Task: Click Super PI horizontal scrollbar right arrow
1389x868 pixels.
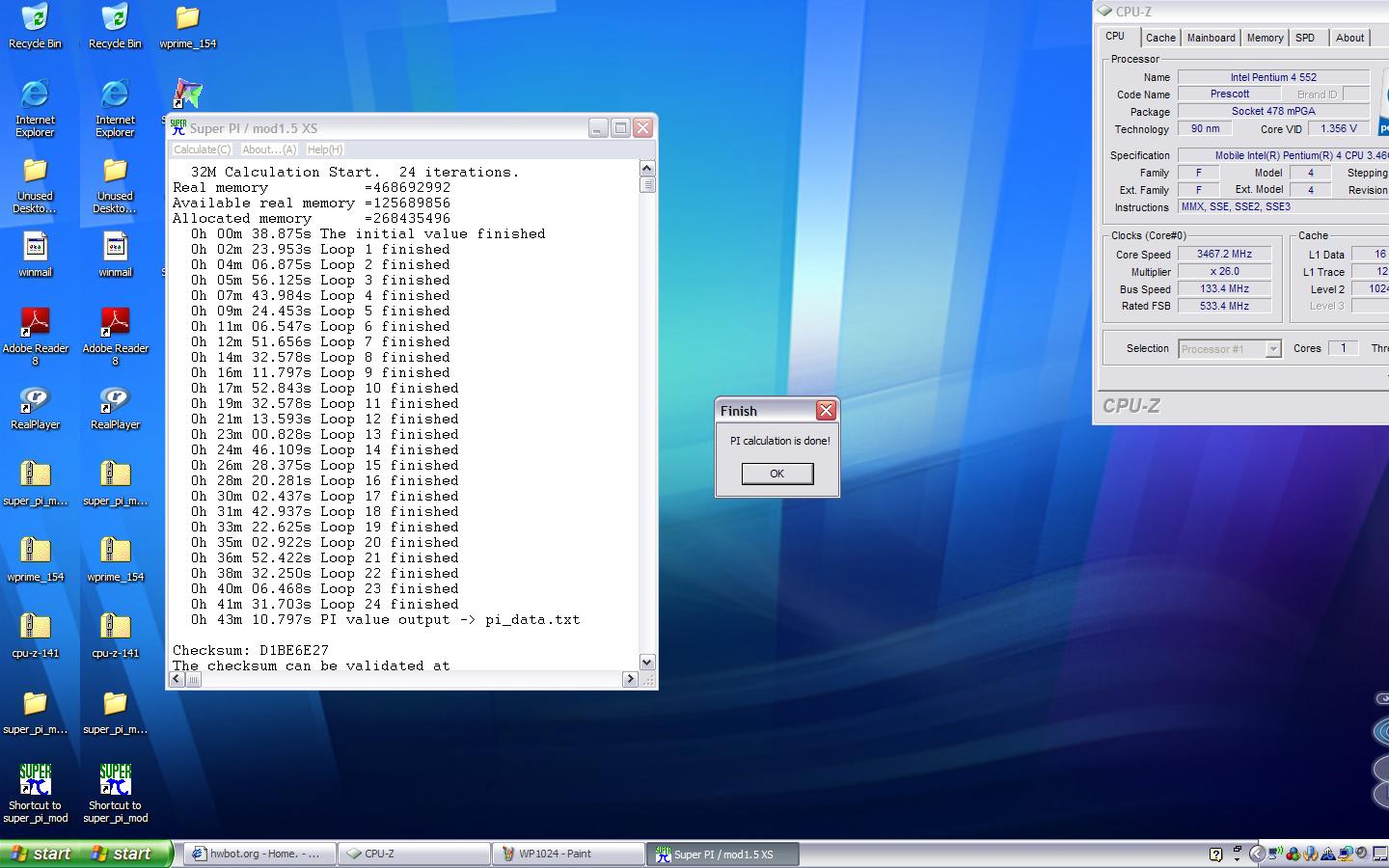Action: [630, 679]
